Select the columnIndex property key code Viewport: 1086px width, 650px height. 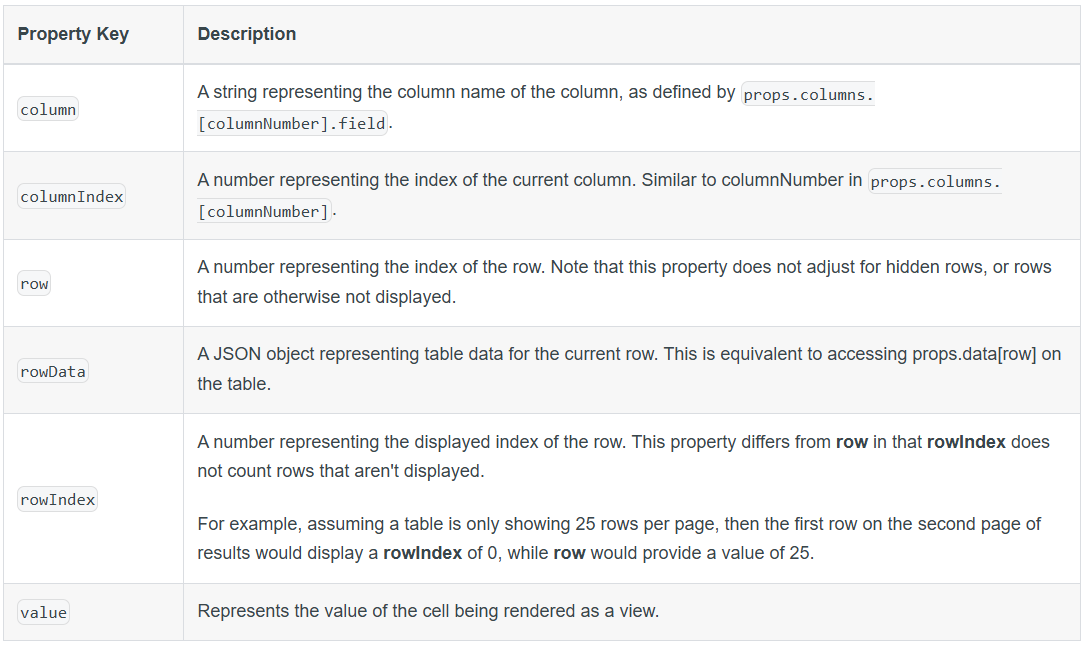(71, 197)
